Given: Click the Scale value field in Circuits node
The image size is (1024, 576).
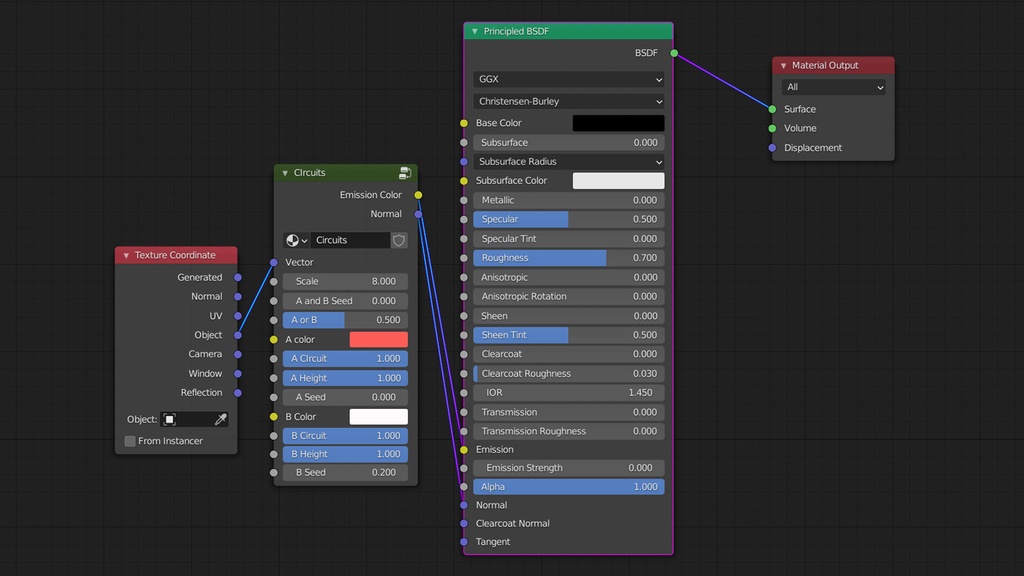Looking at the screenshot, I should tap(345, 281).
